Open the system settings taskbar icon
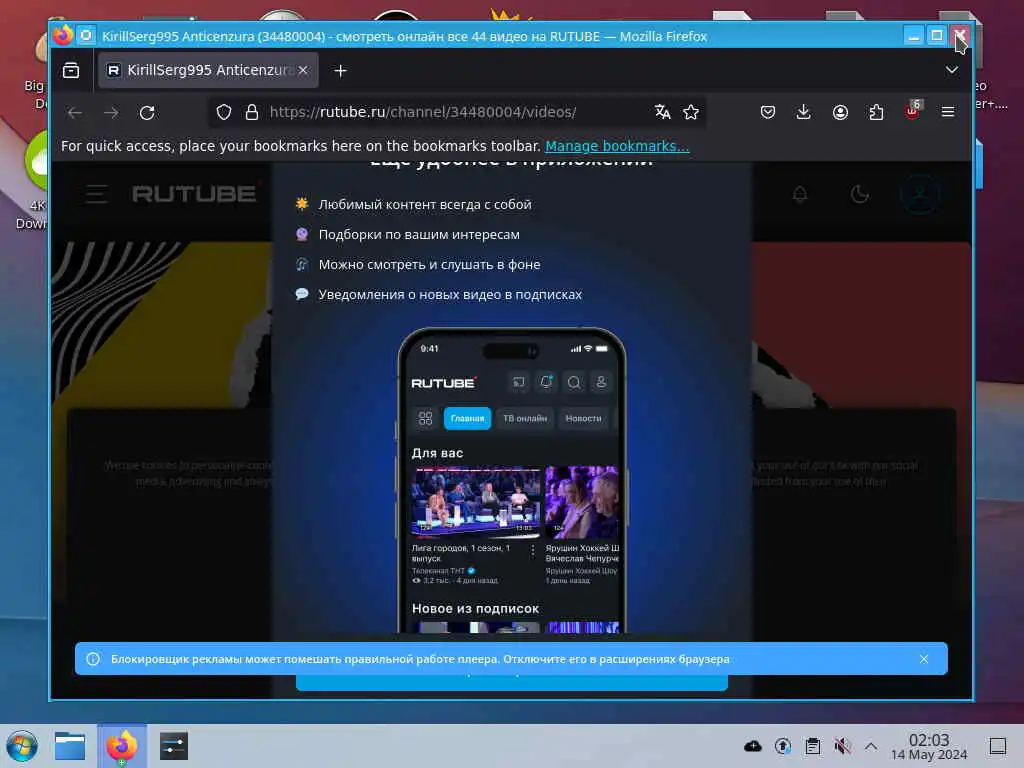 (x=174, y=746)
